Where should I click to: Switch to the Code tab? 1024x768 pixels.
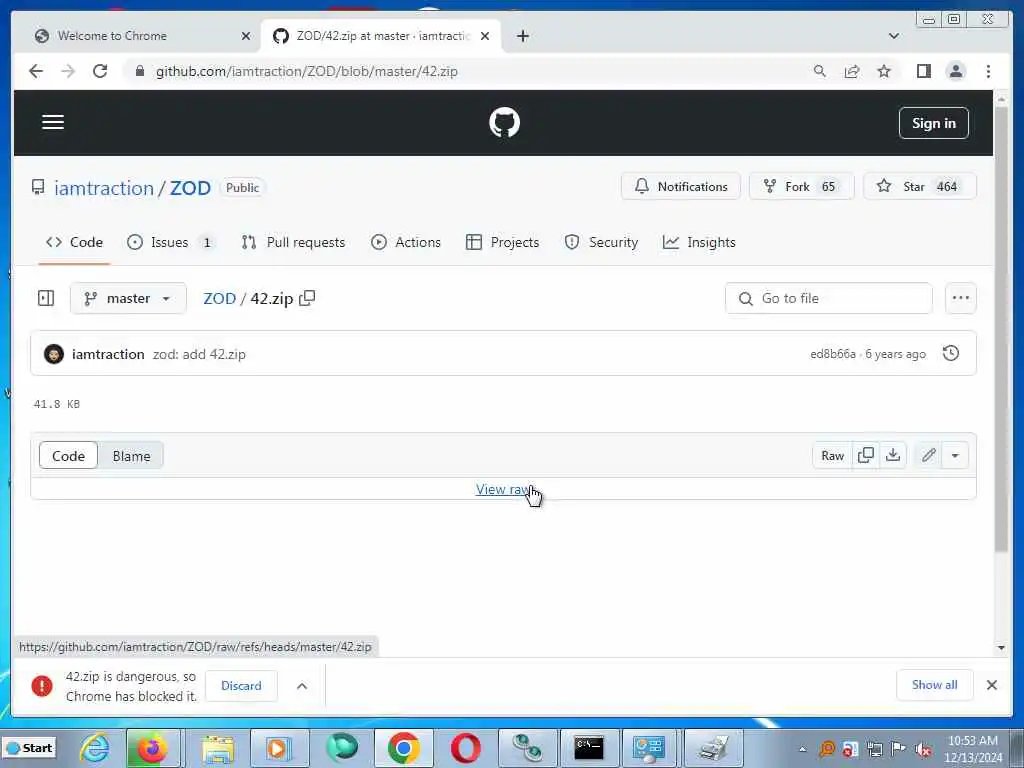pyautogui.click(x=74, y=242)
